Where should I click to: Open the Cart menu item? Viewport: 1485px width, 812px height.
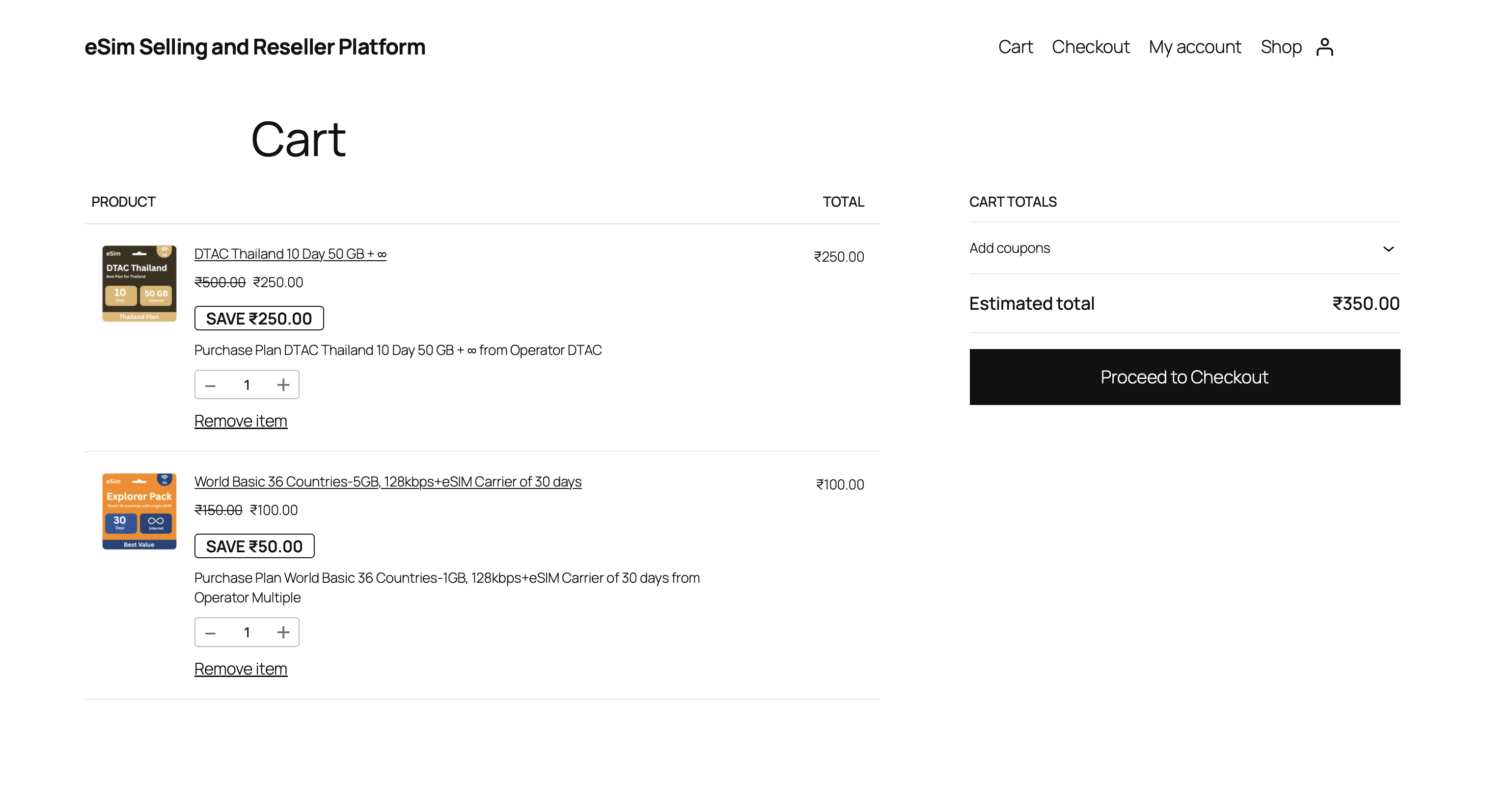click(x=1015, y=46)
